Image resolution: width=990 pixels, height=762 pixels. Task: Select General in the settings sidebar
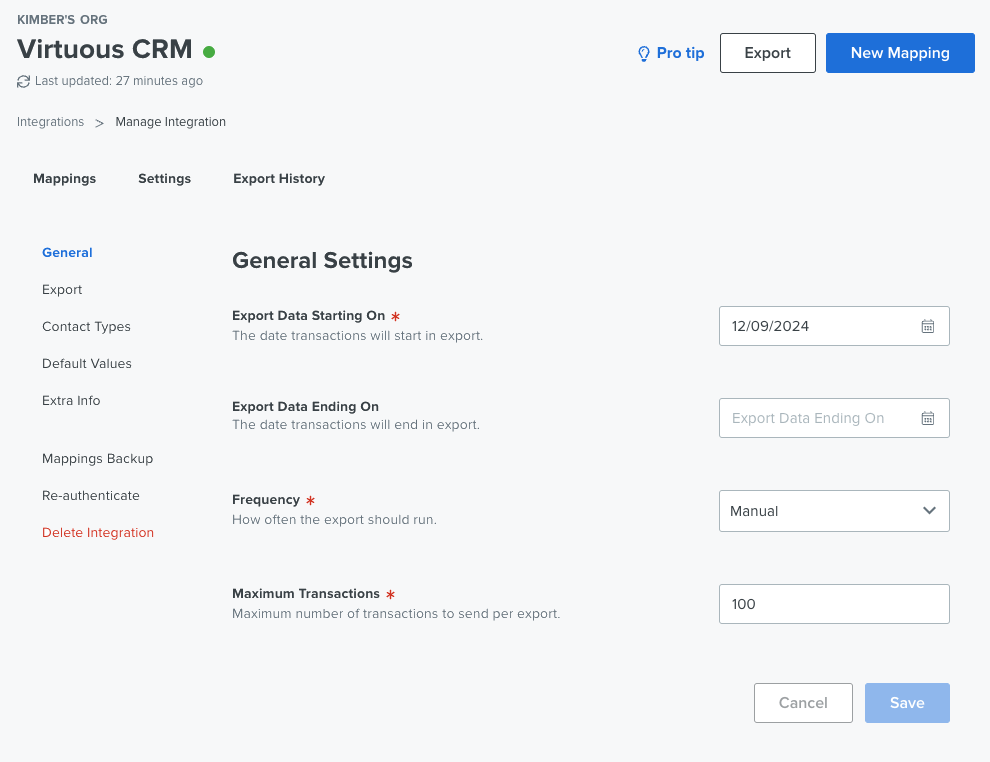pos(68,253)
